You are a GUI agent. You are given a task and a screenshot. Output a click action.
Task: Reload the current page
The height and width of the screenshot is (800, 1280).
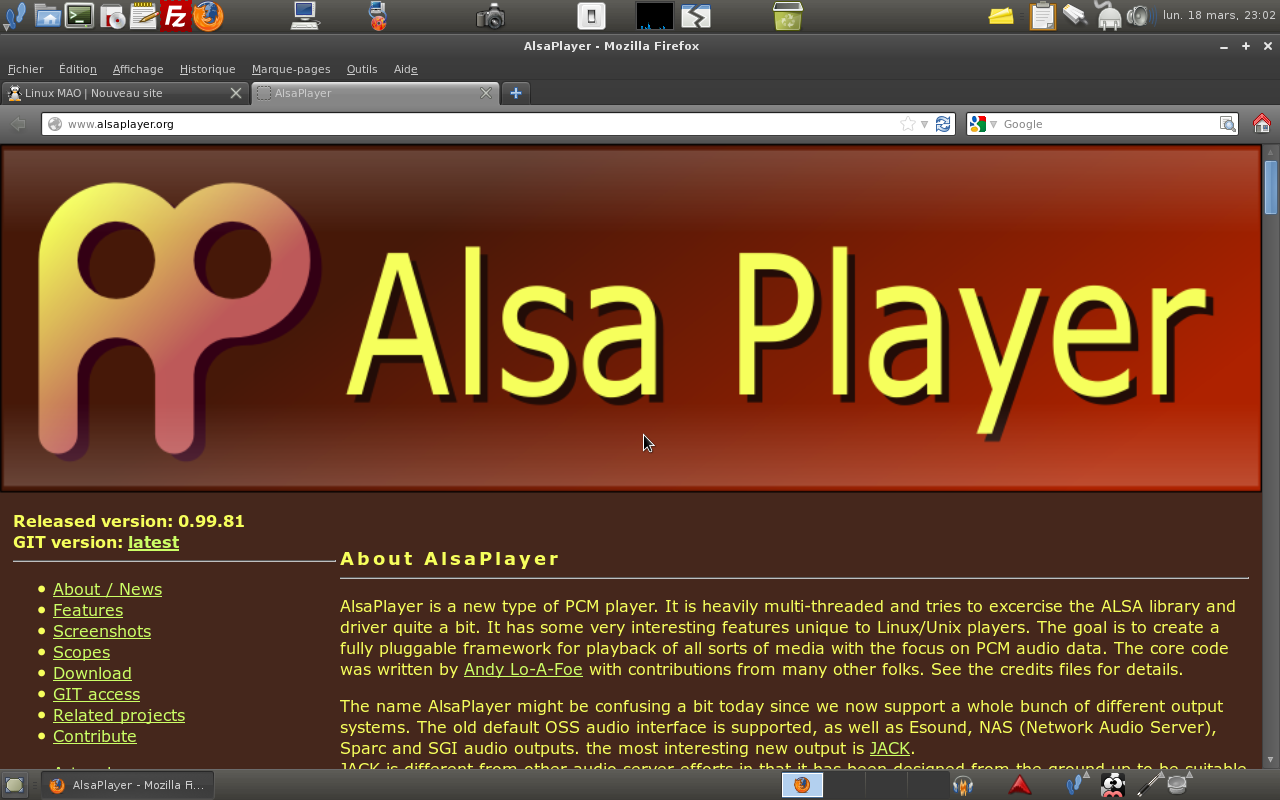click(x=943, y=124)
